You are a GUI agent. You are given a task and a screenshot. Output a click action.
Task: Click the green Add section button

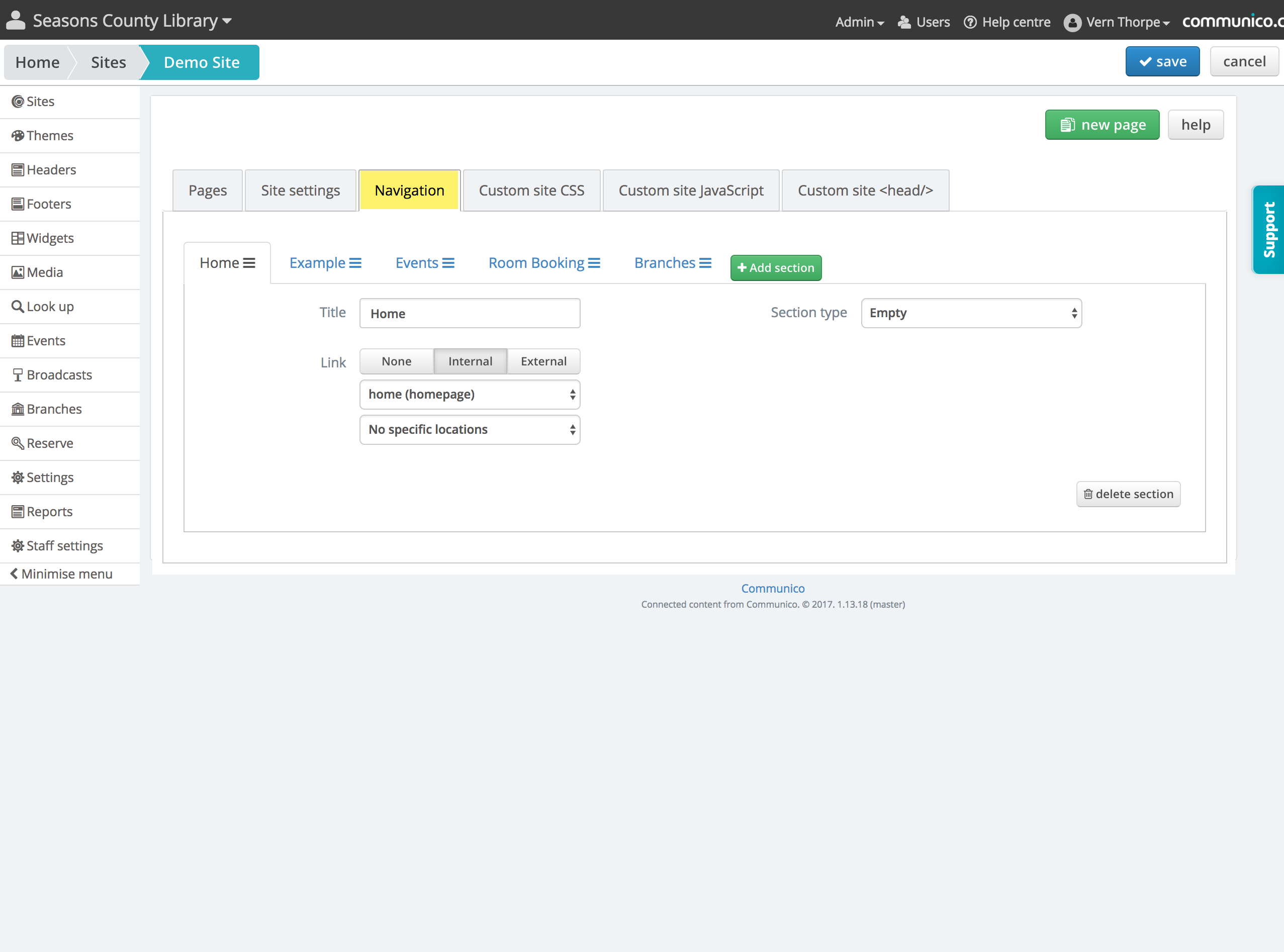[776, 267]
